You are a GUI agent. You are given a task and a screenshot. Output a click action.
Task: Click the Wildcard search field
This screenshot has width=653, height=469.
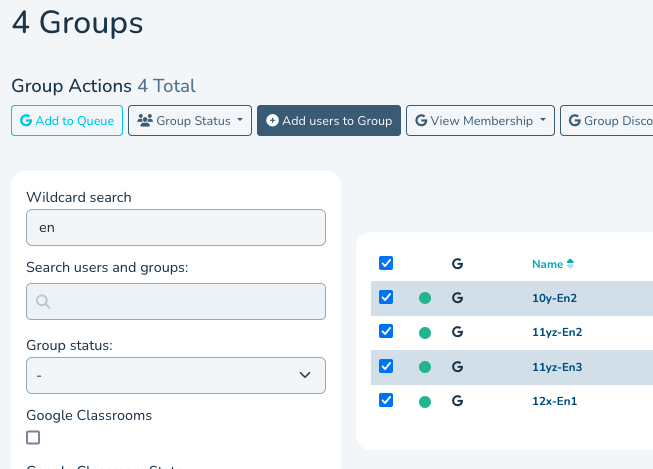[x=176, y=227]
